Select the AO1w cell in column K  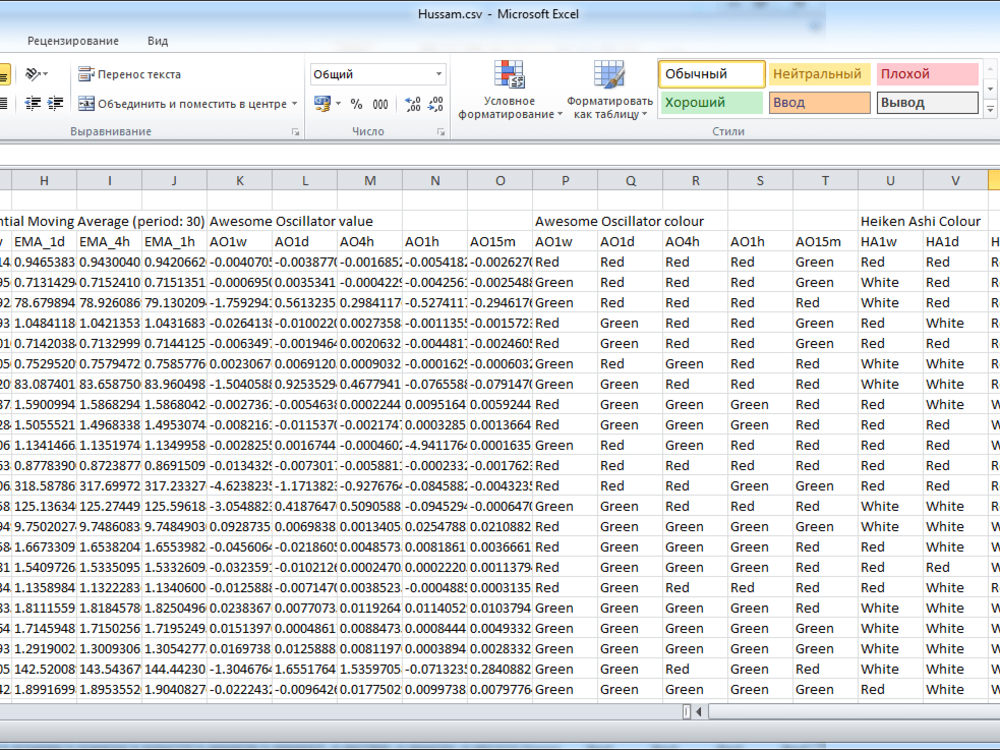[240, 242]
